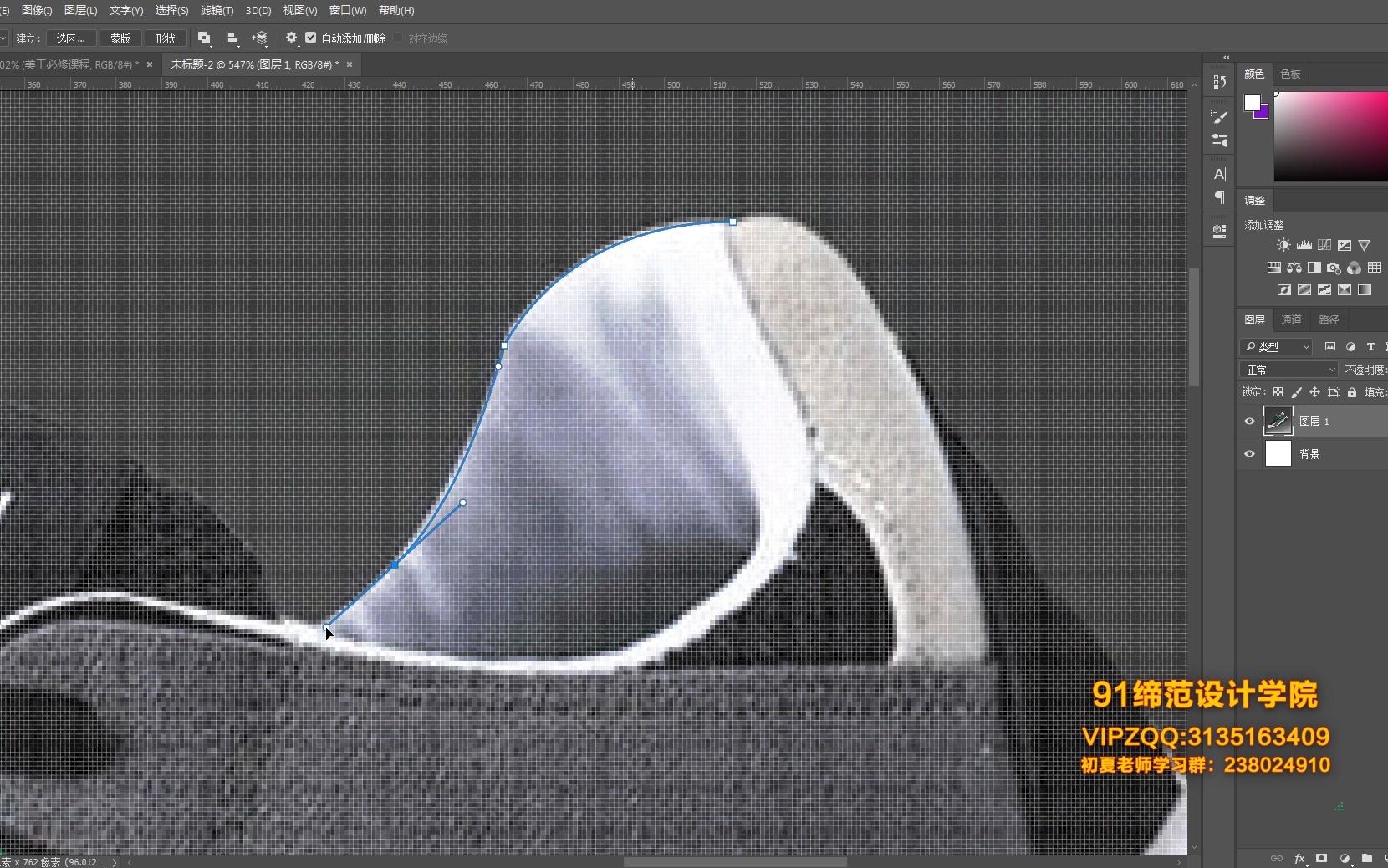This screenshot has width=1388, height=868.
Task: Toggle lock position move icon
Action: 1314,392
